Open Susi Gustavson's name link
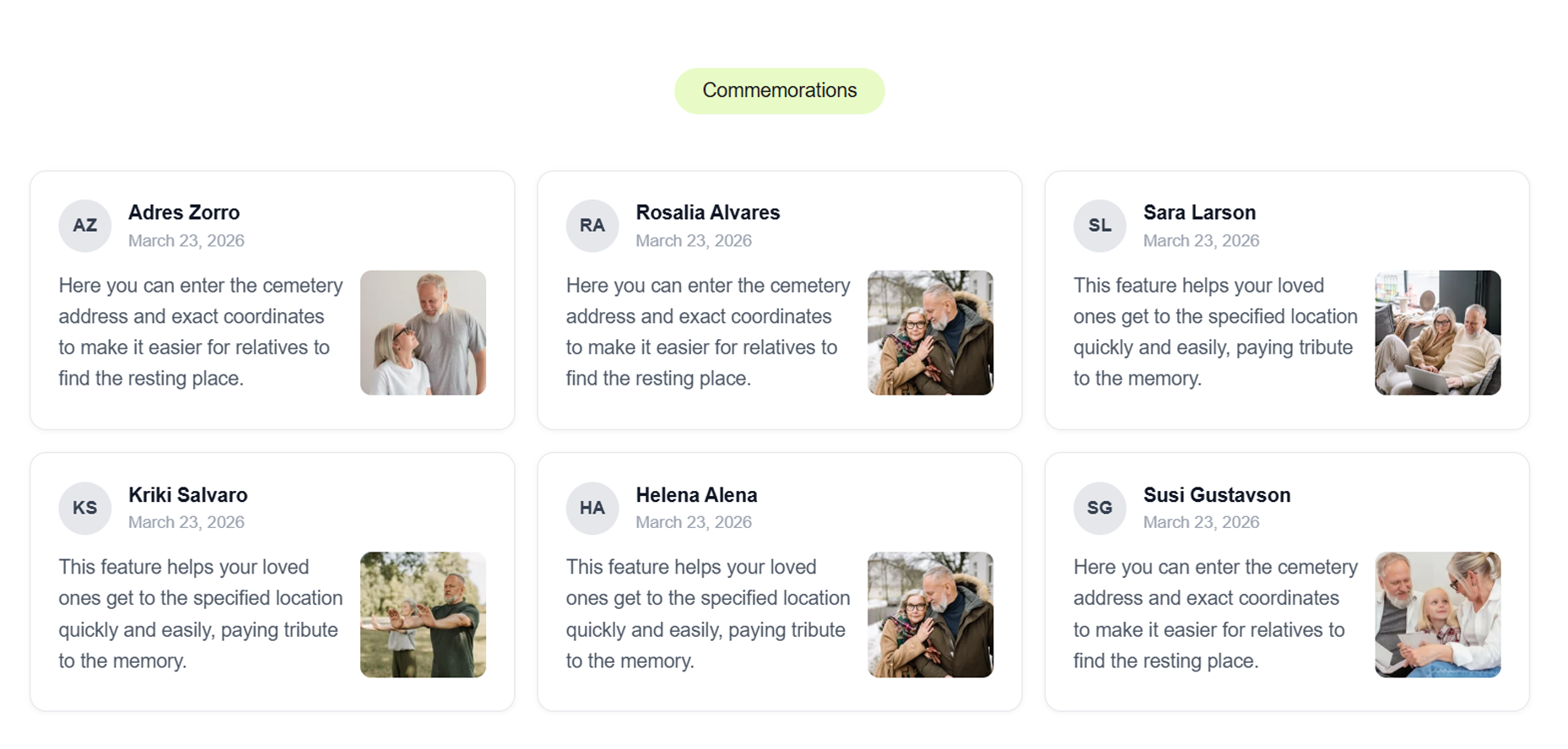This screenshot has width=1568, height=749. [x=1216, y=495]
